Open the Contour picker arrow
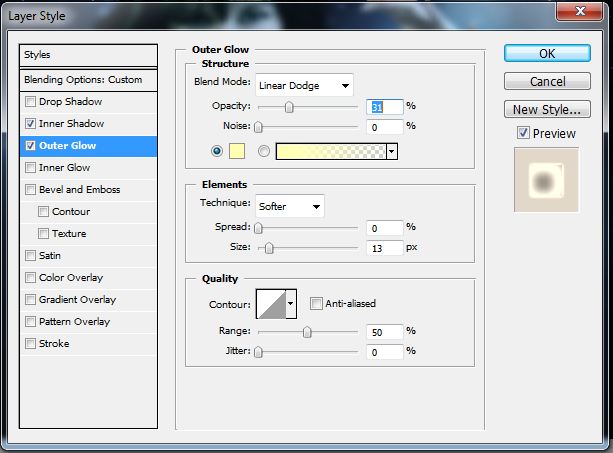613x453 pixels. (290, 304)
